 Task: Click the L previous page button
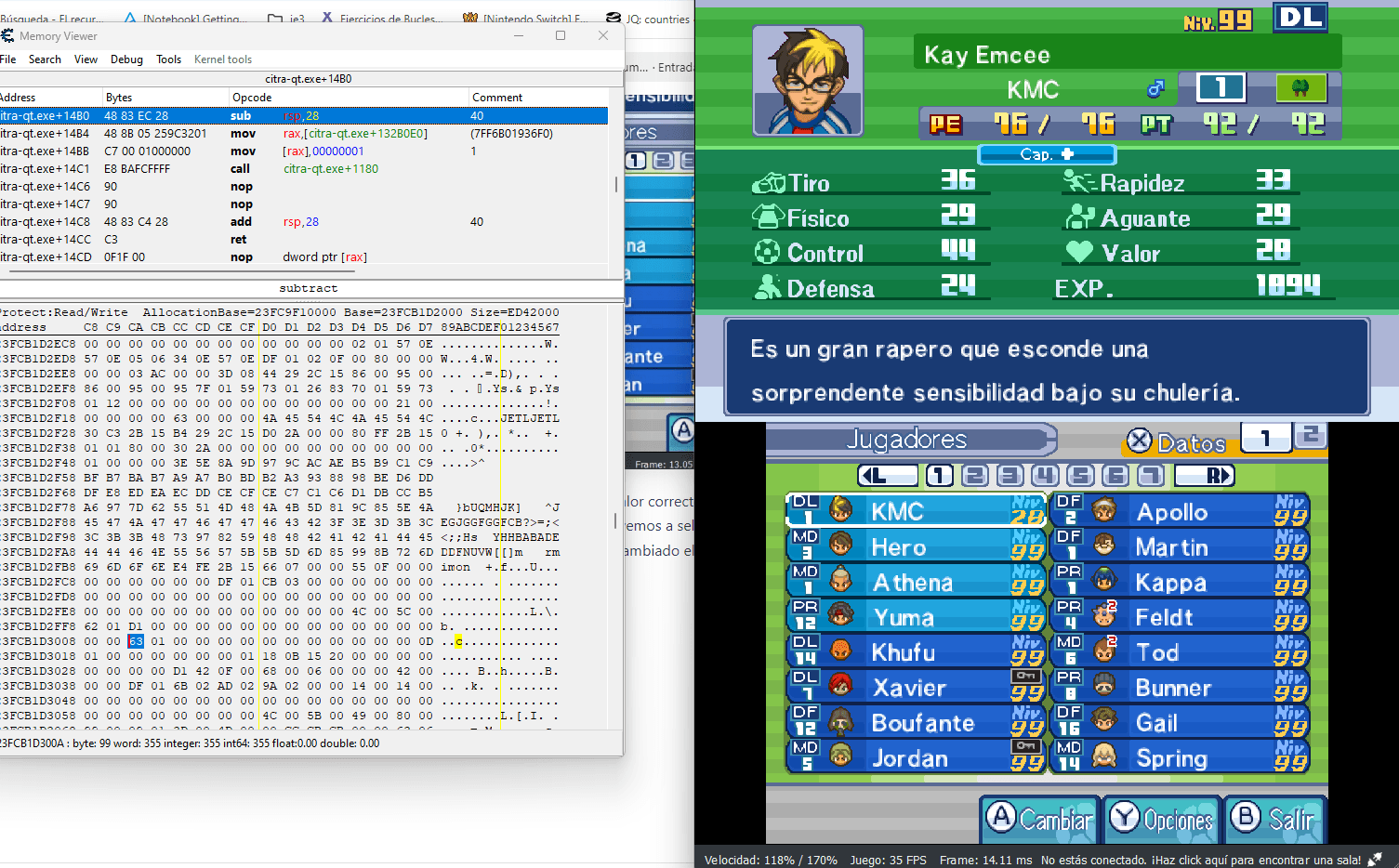click(887, 476)
